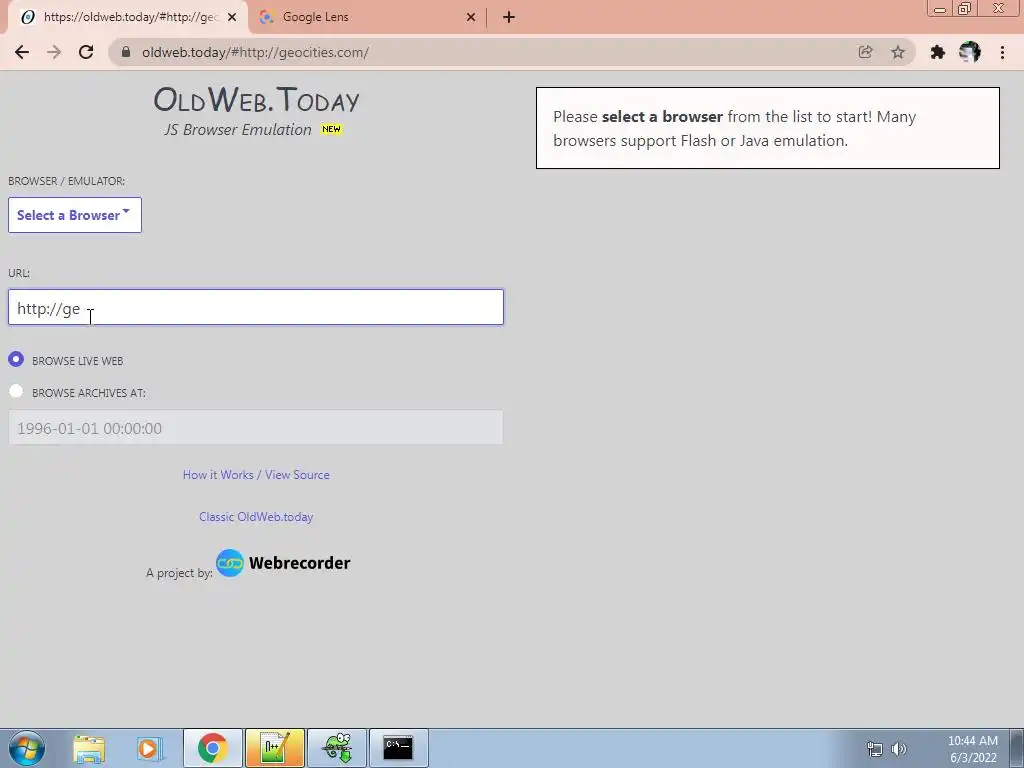The width and height of the screenshot is (1024, 768).
Task: Go back using the browser back arrow
Action: click(22, 52)
